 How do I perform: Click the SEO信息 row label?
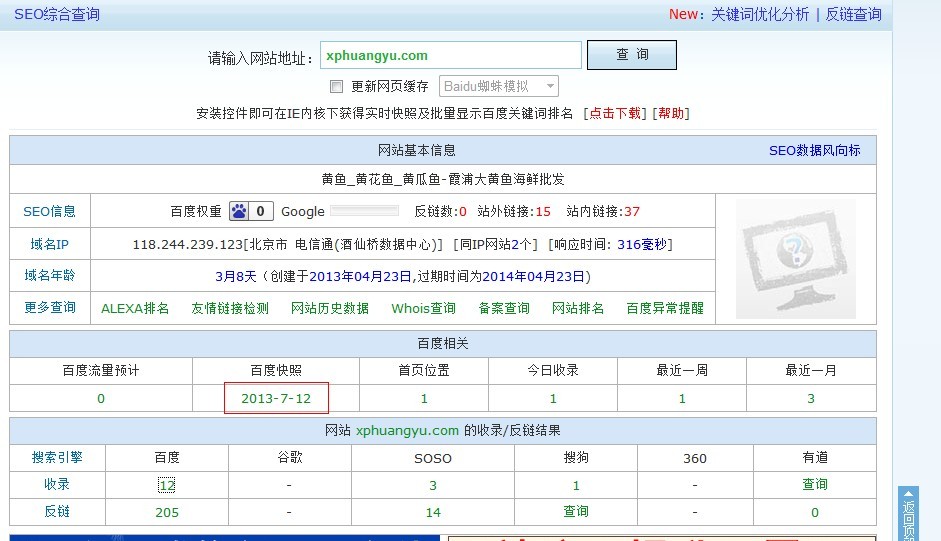point(49,211)
